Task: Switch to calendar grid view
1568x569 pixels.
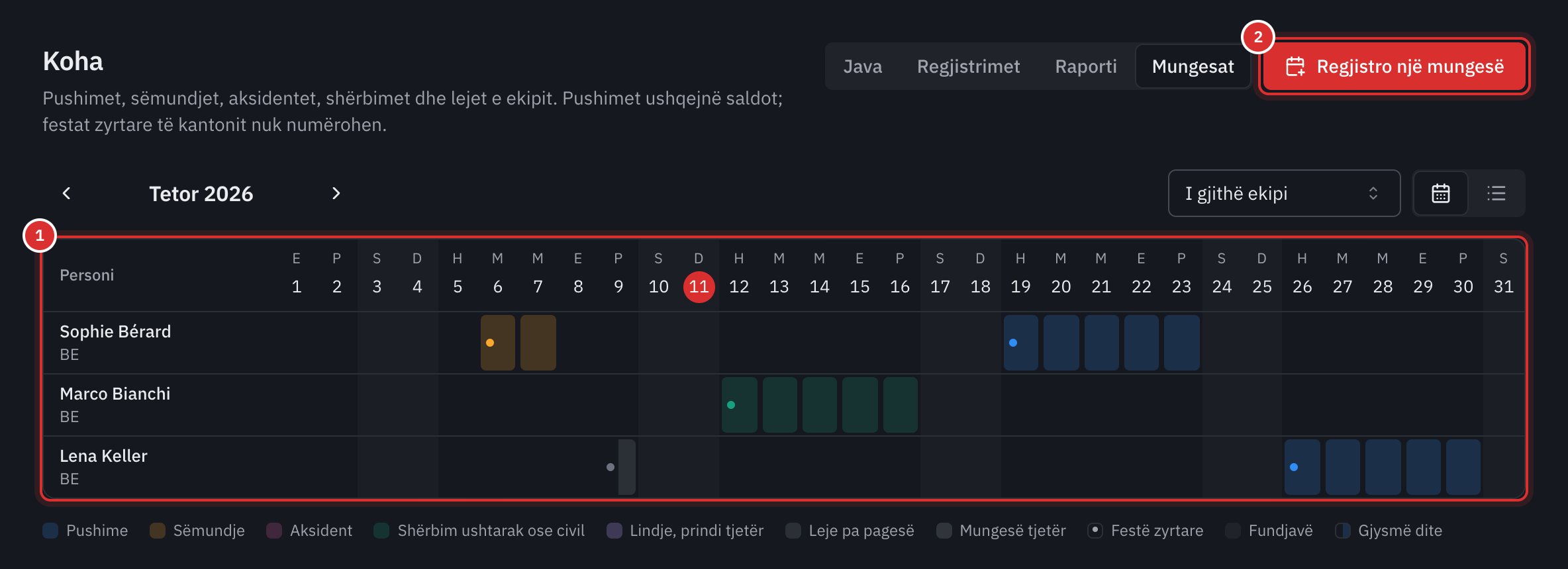Action: [1441, 193]
